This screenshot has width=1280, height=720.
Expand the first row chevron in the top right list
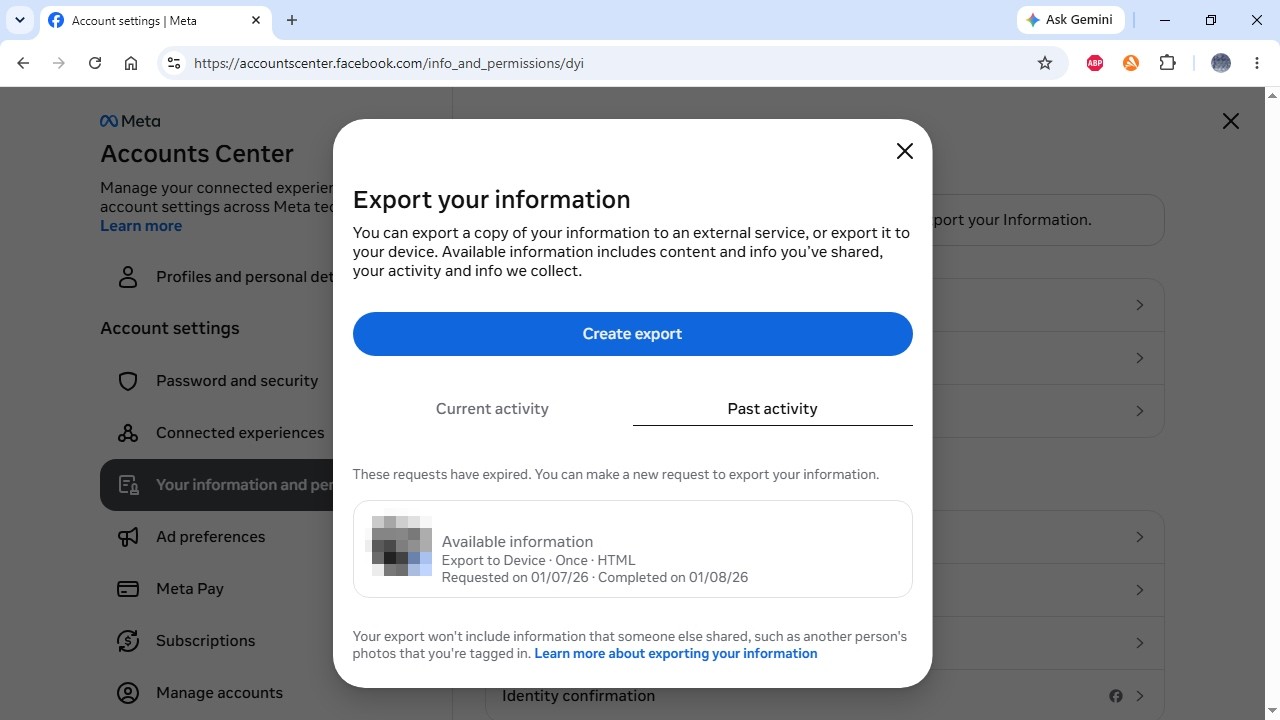click(1139, 305)
